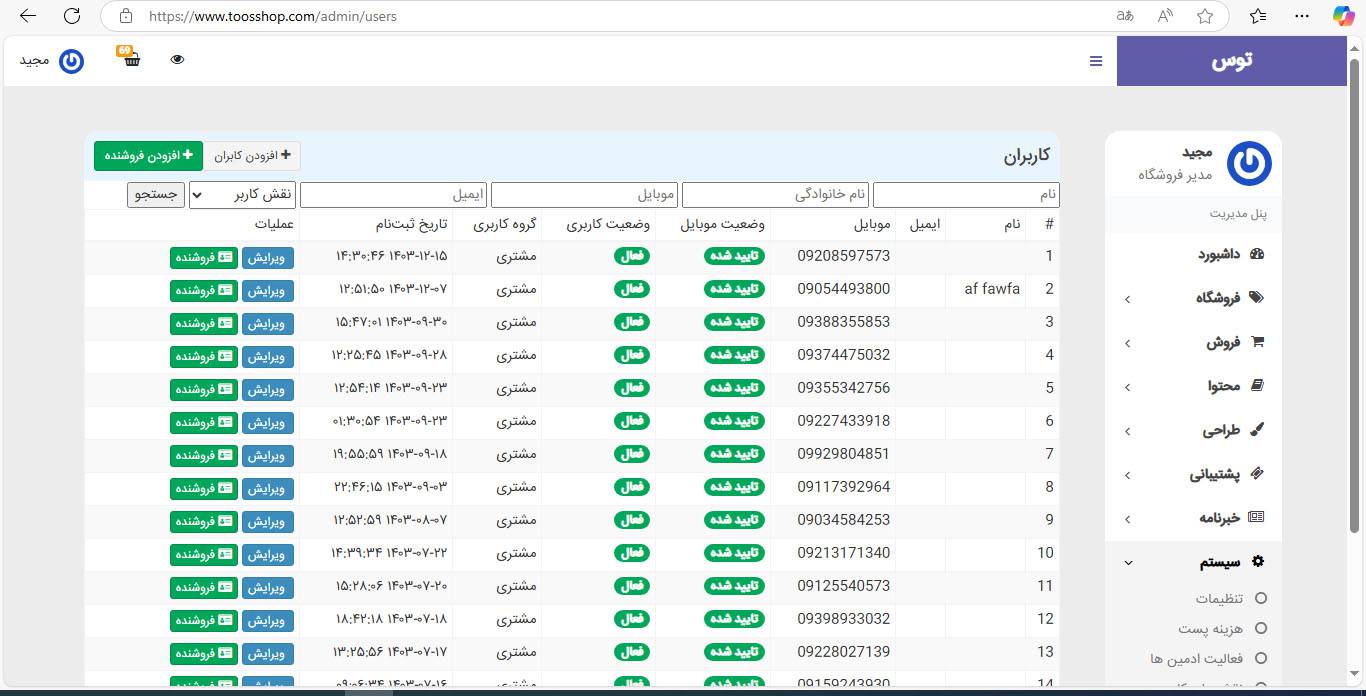Select the داشبورد dashboard icon in the sidebar

tap(1257, 254)
